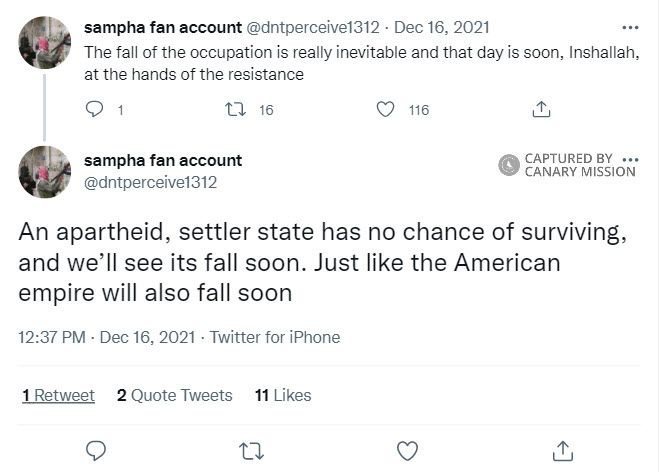Screen dimensions: 660x472
Task: Open the more options menu on the first tweet
Action: coord(629,27)
